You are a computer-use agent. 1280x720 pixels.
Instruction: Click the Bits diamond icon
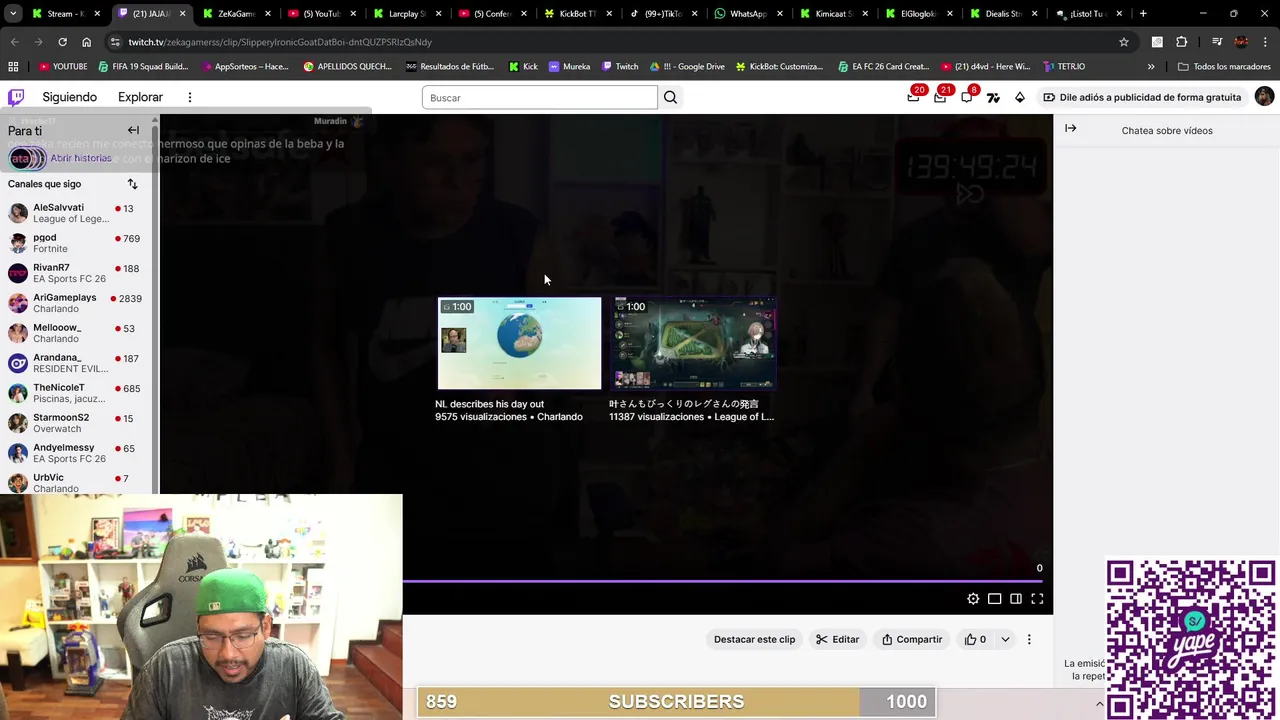pyautogui.click(x=1020, y=97)
